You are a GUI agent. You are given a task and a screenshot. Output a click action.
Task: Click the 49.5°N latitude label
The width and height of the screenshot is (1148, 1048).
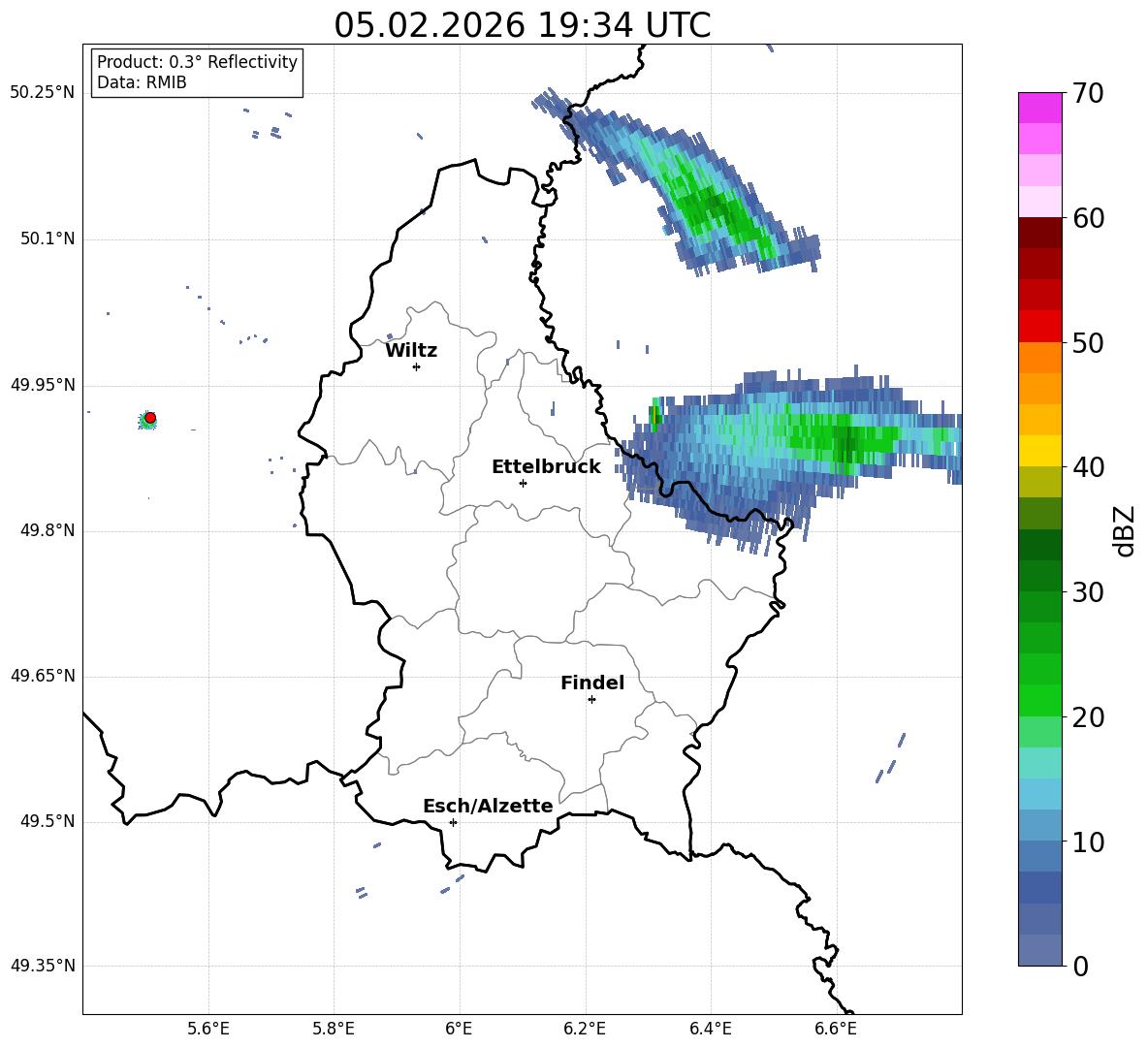pyautogui.click(x=48, y=822)
